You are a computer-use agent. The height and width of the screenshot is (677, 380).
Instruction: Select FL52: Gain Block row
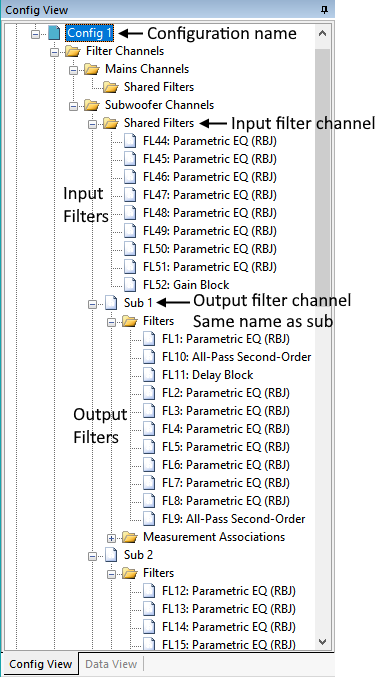[x=186, y=285]
